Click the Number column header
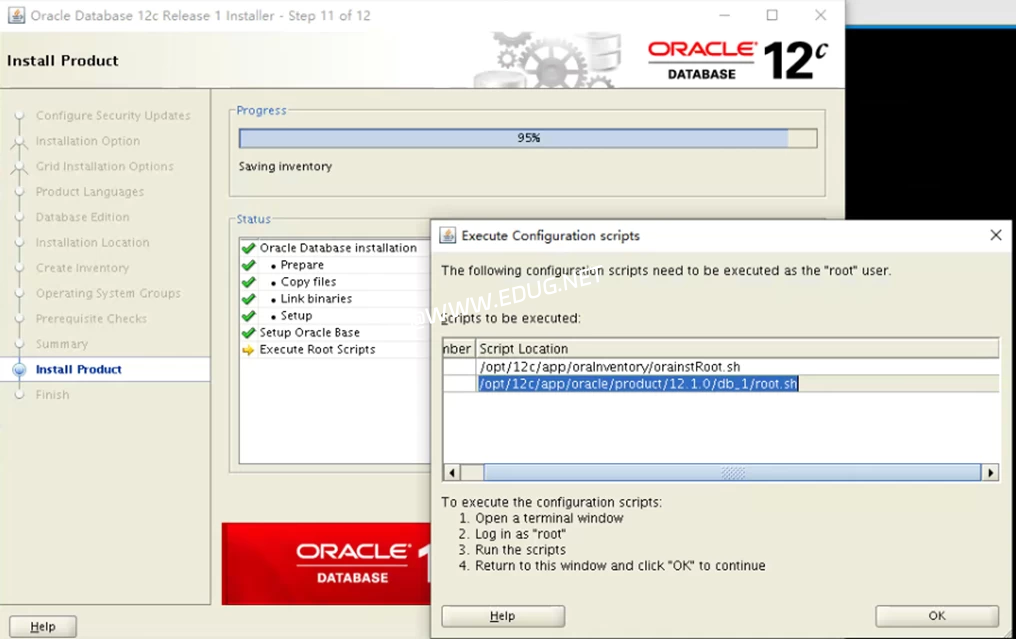The width and height of the screenshot is (1016, 639). pos(459,349)
